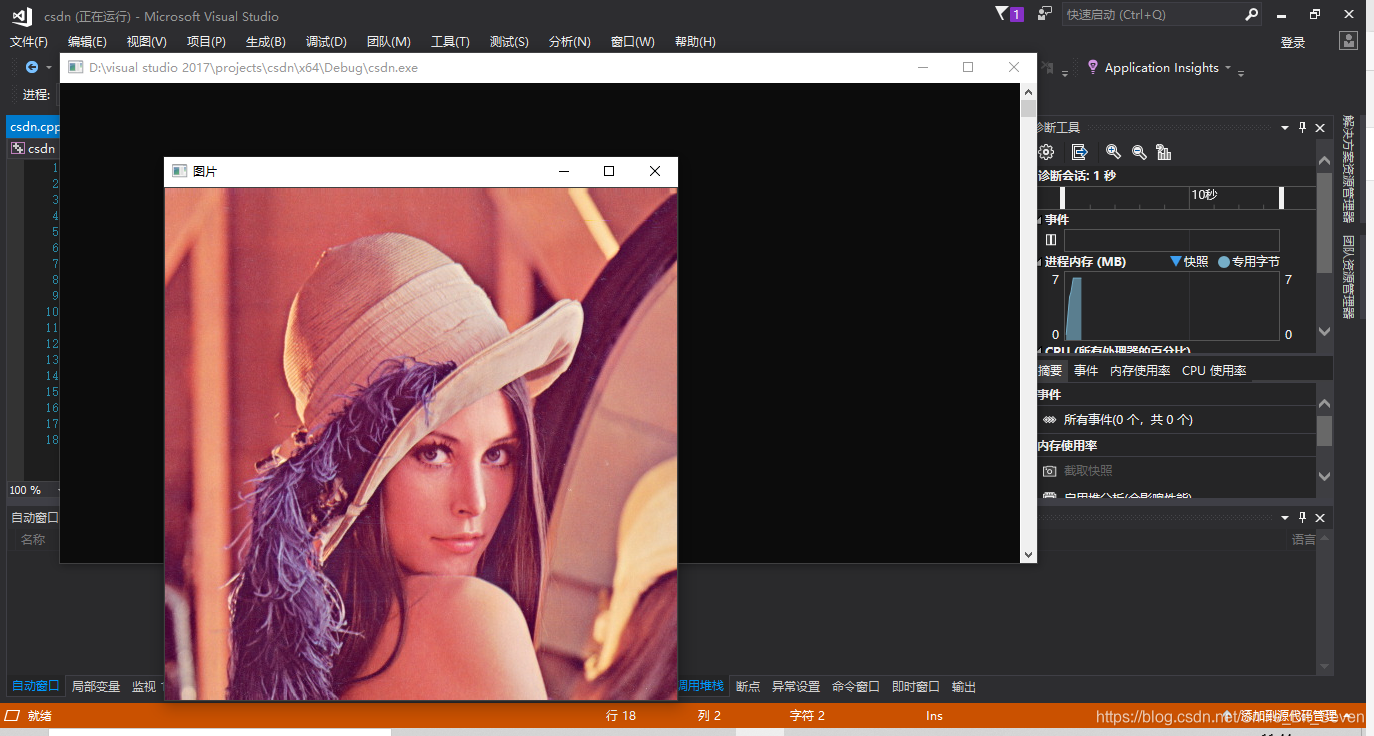Click the Visual Studio logo icon
Screen dimensions: 1374x736
[x=21, y=16]
